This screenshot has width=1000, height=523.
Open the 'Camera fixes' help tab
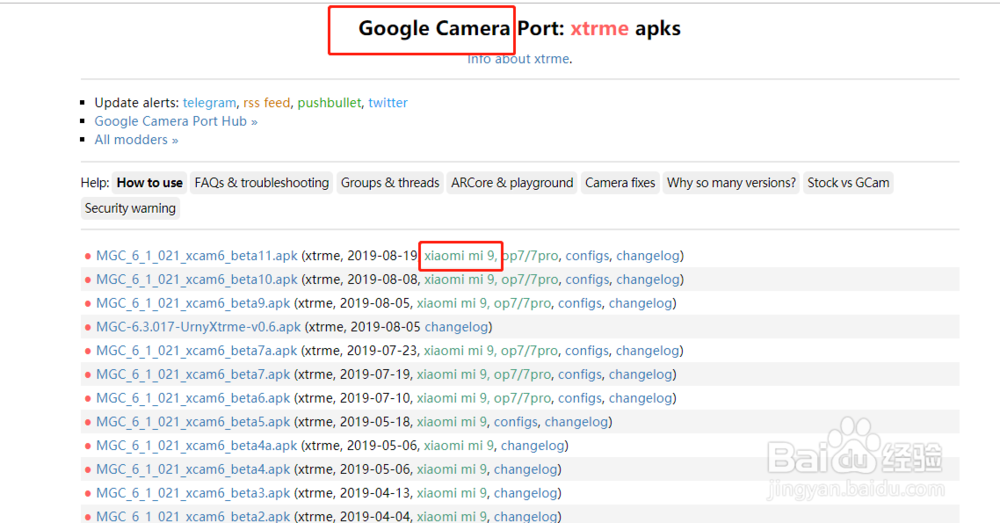pos(620,183)
